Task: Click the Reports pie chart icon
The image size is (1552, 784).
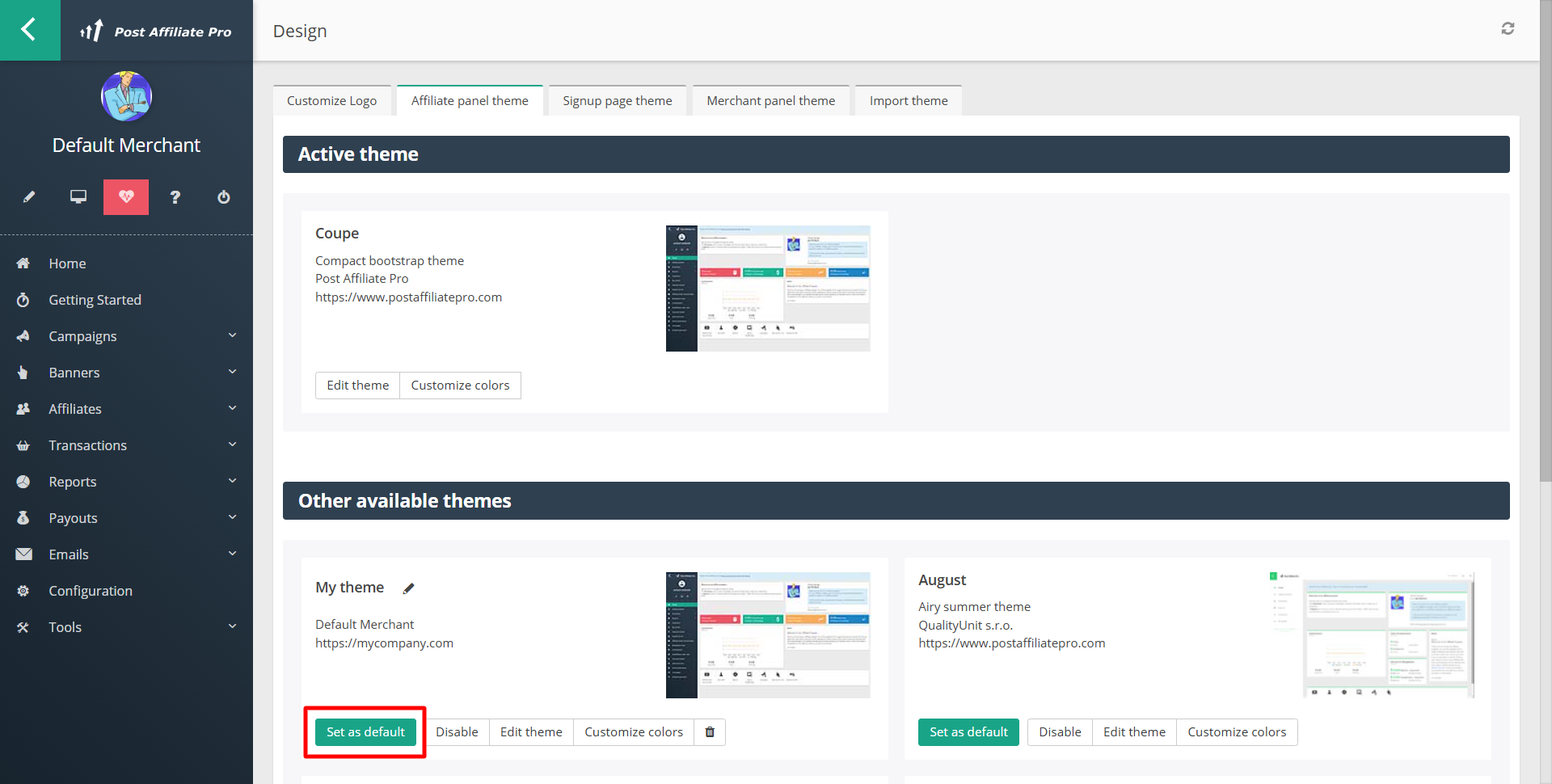Action: pos(23,482)
